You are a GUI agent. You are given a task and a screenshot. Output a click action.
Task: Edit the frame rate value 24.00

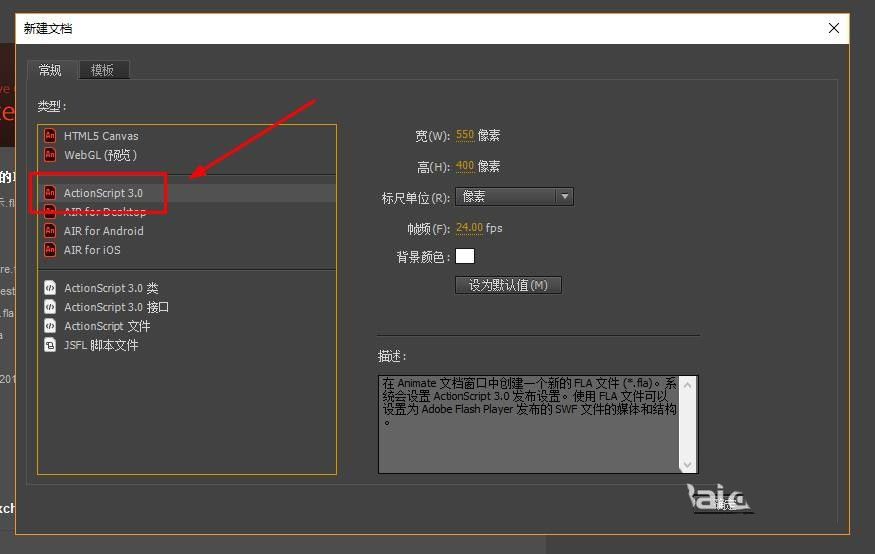[x=469, y=228]
